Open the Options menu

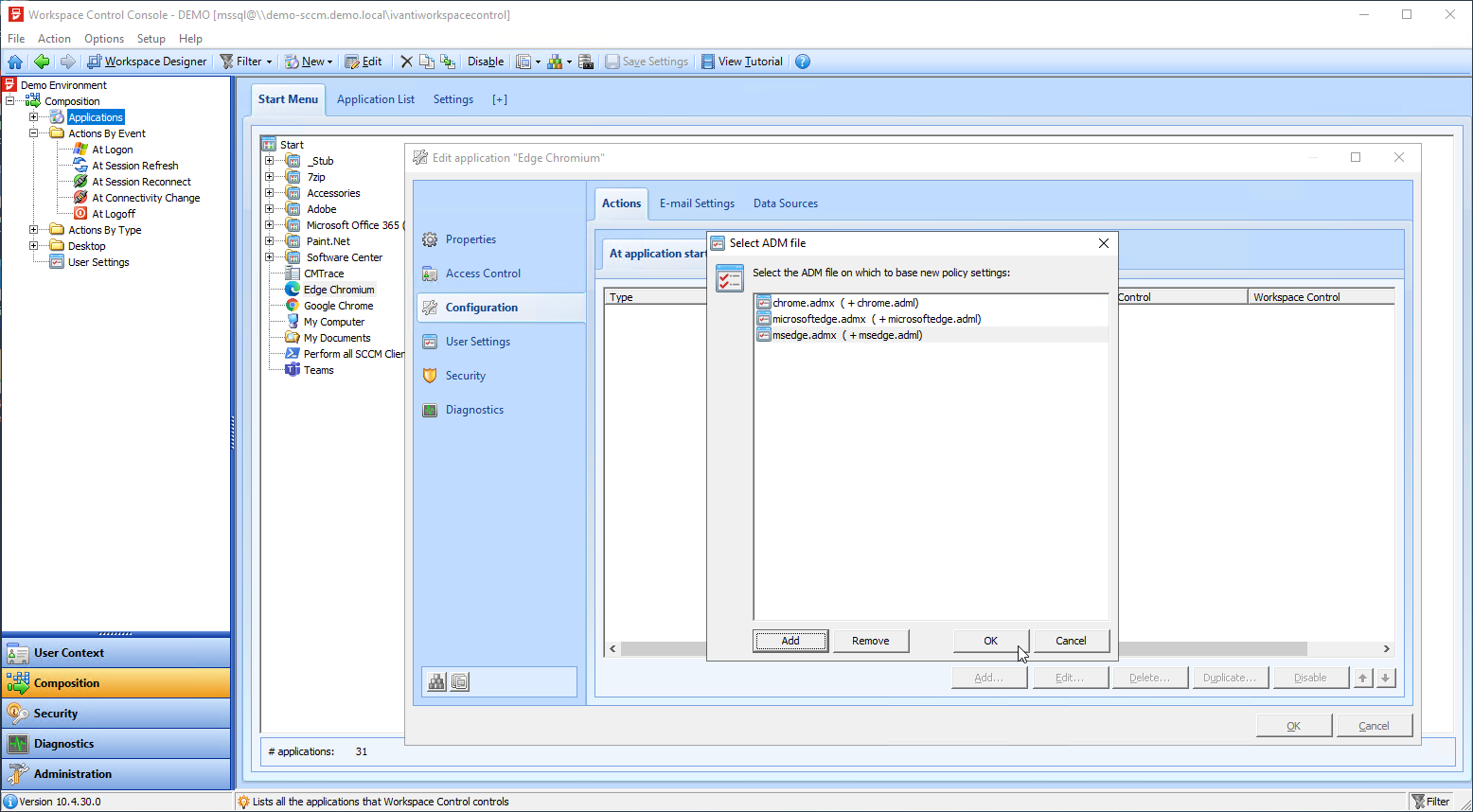coord(103,39)
